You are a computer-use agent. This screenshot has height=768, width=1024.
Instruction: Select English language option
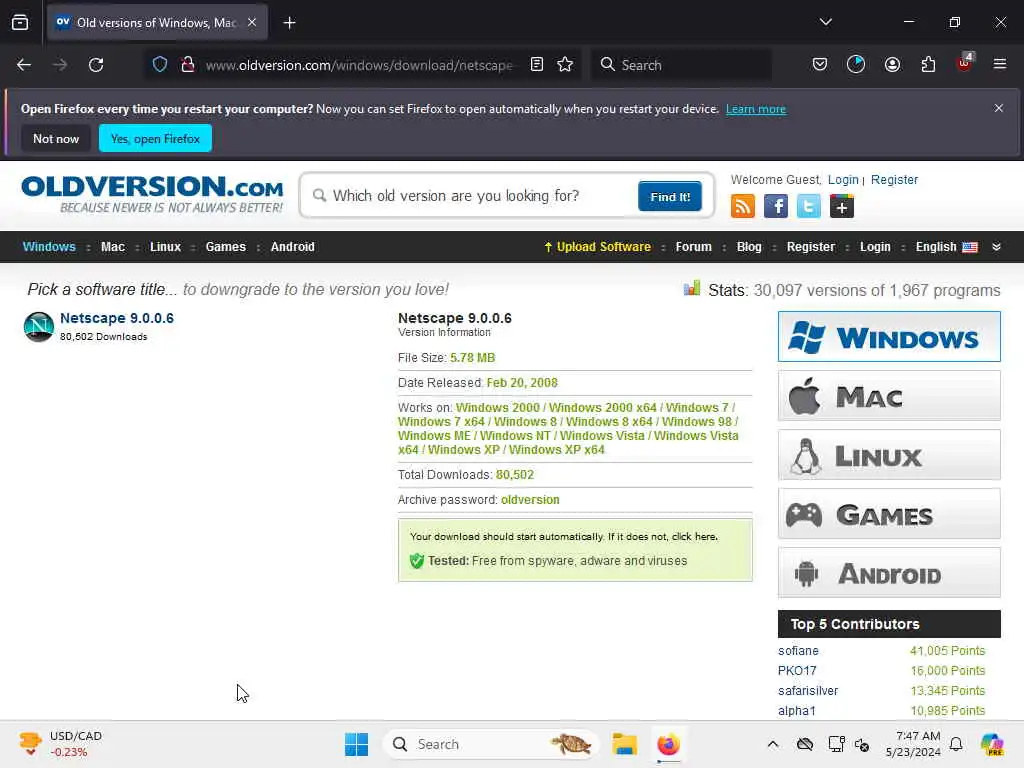pyautogui.click(x=946, y=247)
